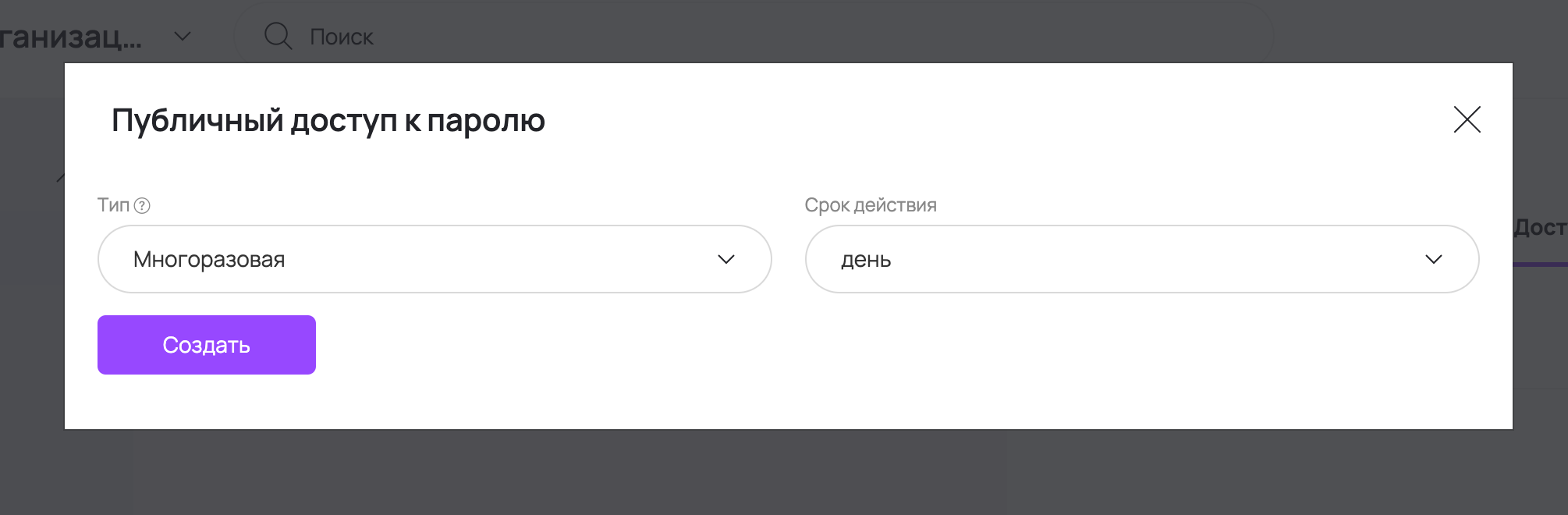Click Создать to generate public access
The image size is (1568, 515).
(x=206, y=344)
